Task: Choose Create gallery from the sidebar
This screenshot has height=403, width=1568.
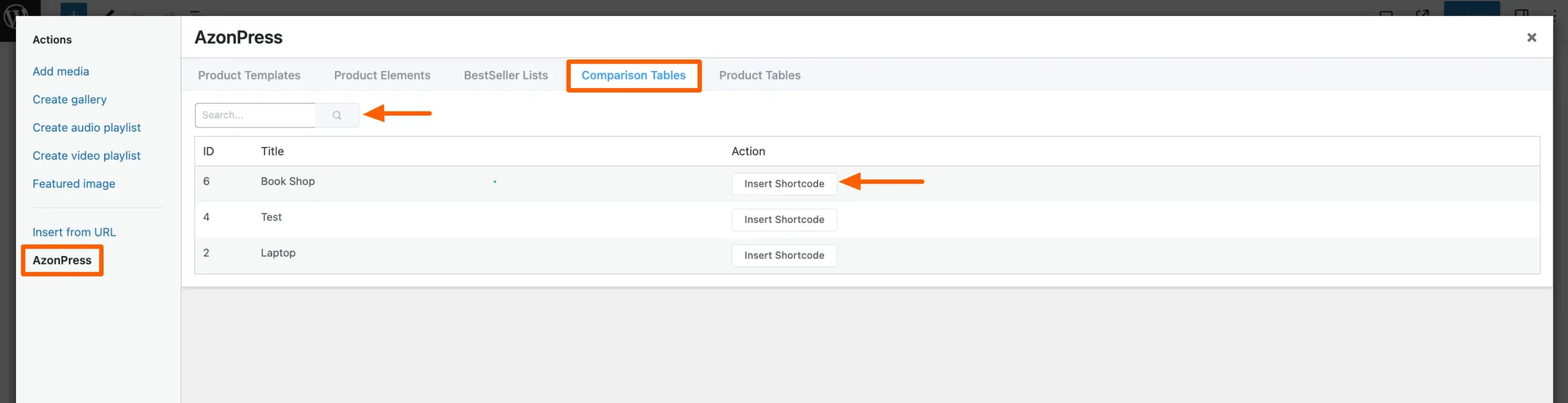Action: 69,100
